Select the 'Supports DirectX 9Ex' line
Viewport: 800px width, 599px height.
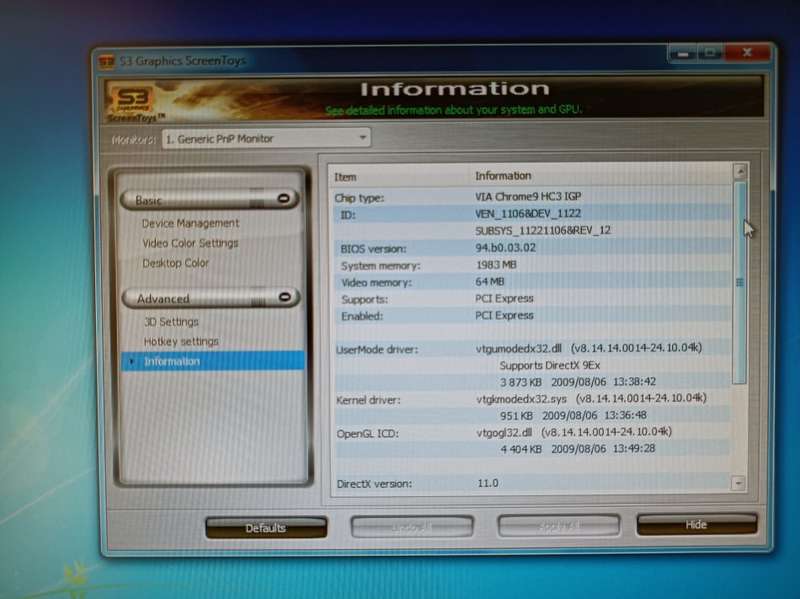click(550, 365)
